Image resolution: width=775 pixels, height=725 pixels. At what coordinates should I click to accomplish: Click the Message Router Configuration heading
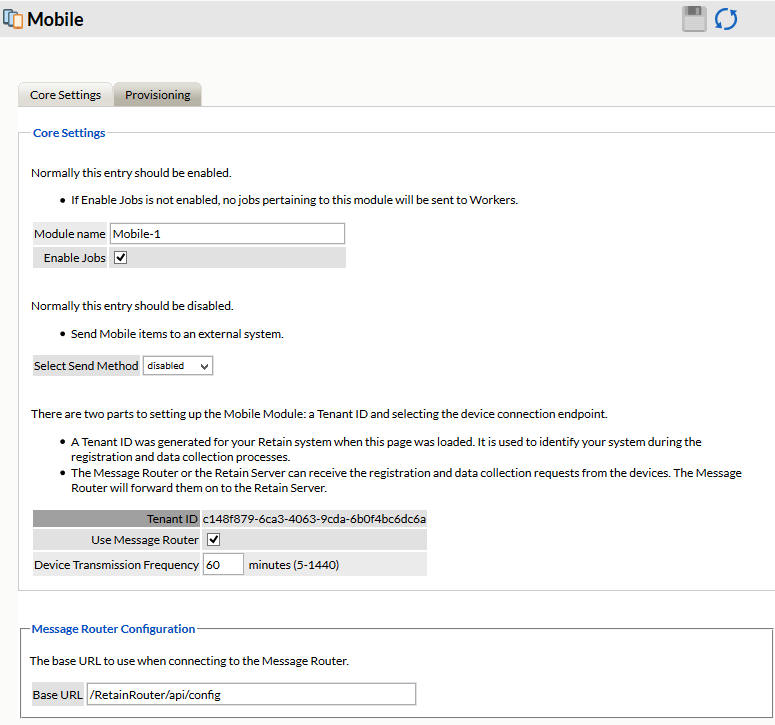(113, 629)
